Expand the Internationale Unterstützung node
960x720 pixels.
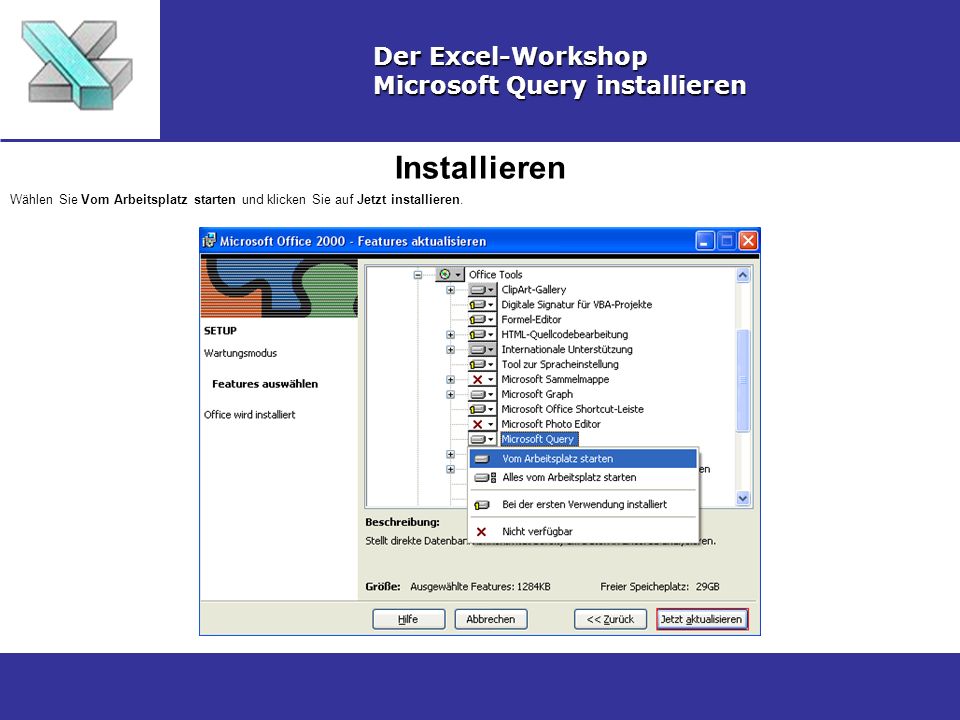(450, 350)
